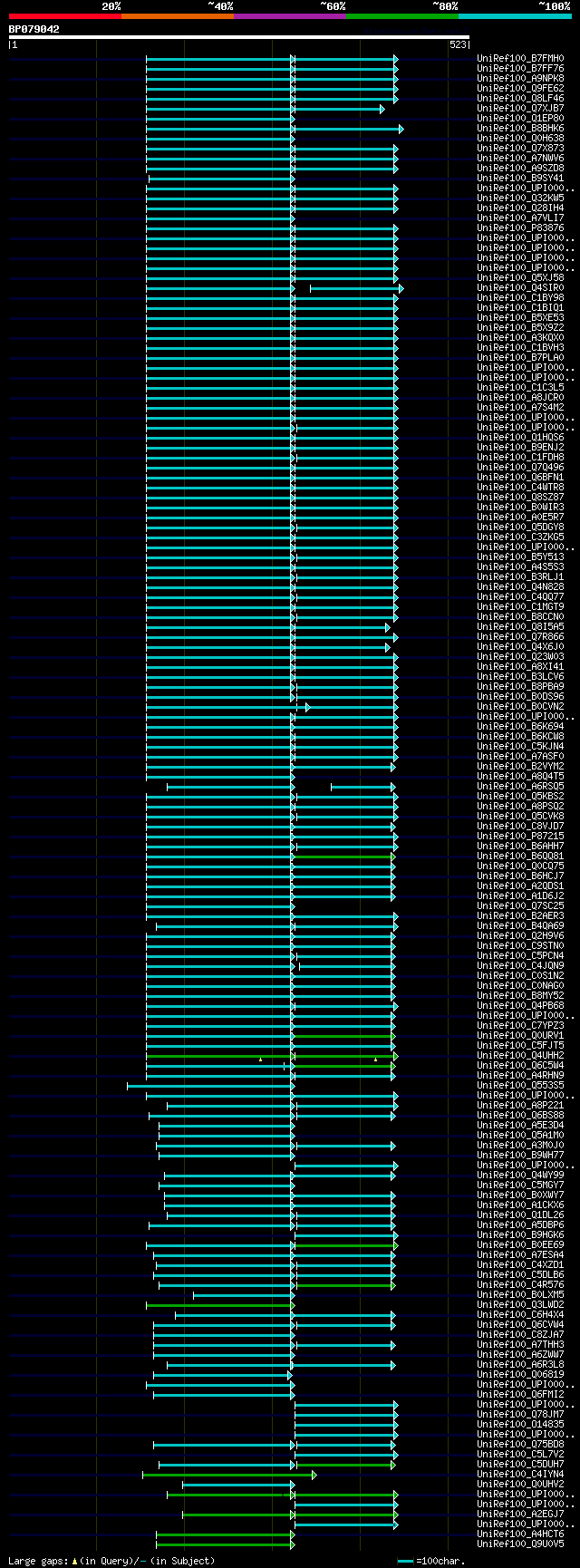Viewport: 580px width, 1568px height.
Task: Select label UniRef100_Q0H638
Action: pos(520,139)
